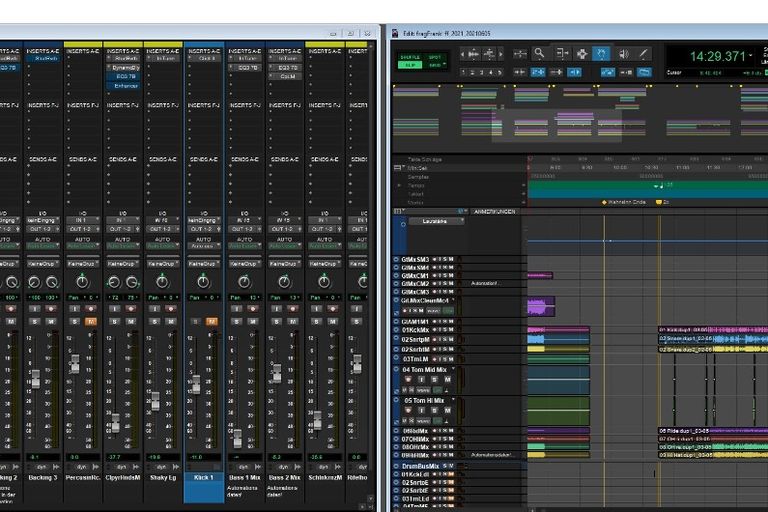
Task: Click the Kick 1 volume fader
Action: click(x=196, y=385)
